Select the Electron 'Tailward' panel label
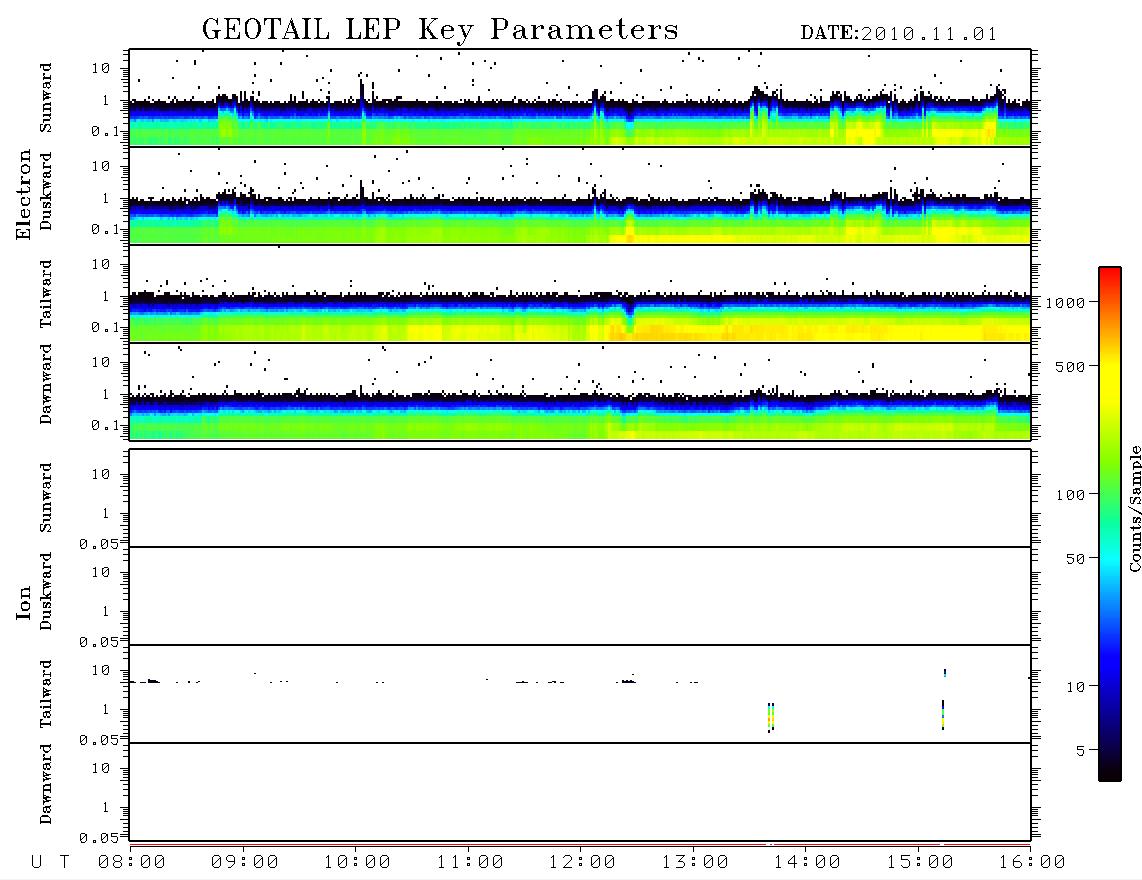The width and height of the screenshot is (1142, 880). click(46, 294)
